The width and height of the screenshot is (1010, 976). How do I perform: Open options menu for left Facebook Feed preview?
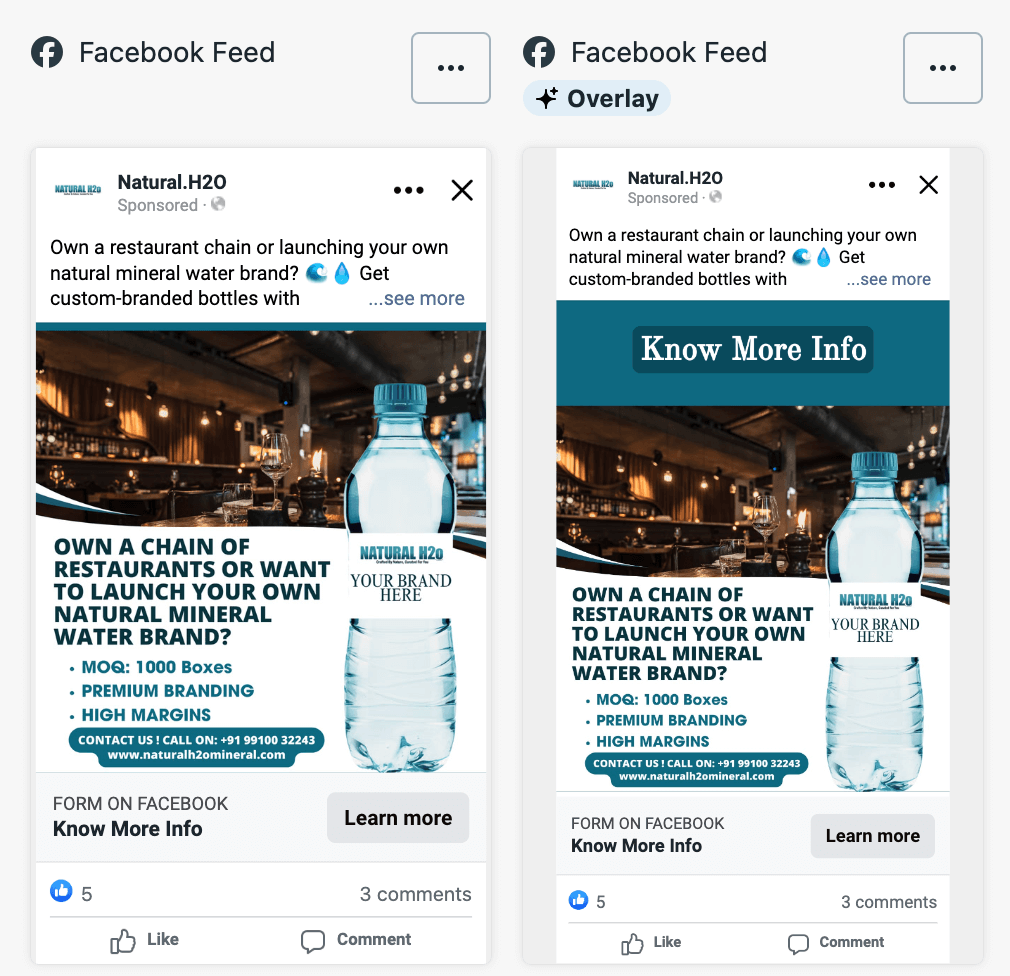[x=451, y=68]
